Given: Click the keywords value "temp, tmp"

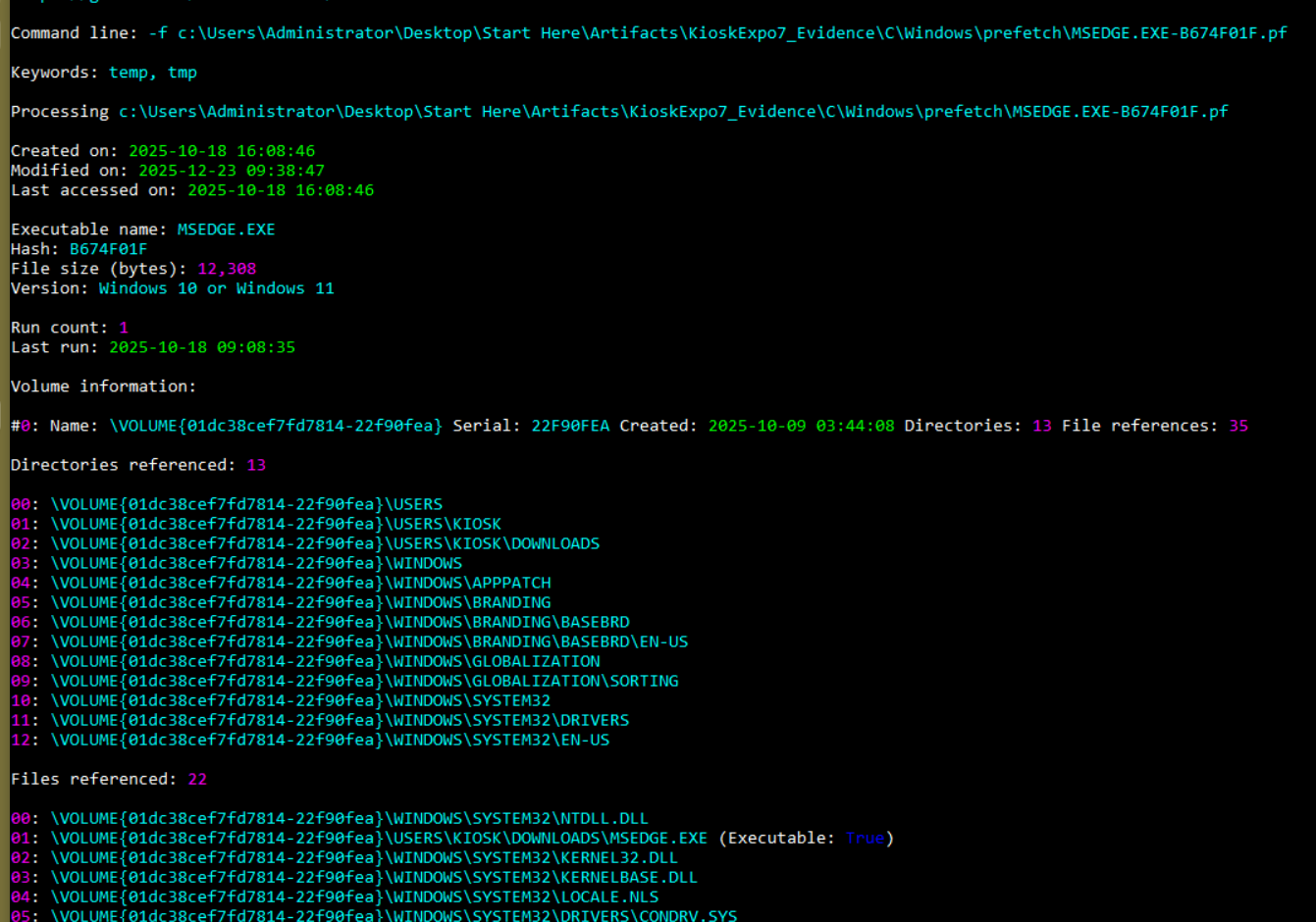Looking at the screenshot, I should coord(153,73).
